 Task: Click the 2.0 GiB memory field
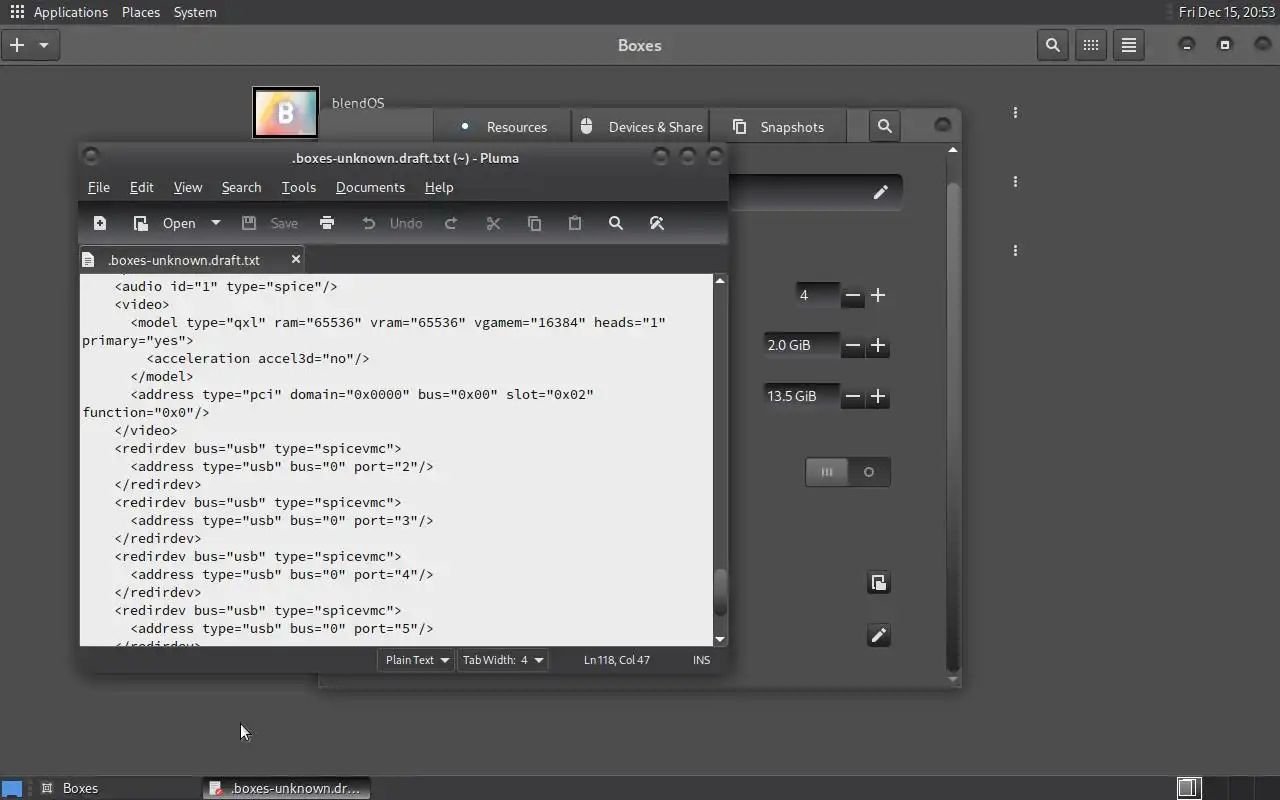tap(802, 345)
